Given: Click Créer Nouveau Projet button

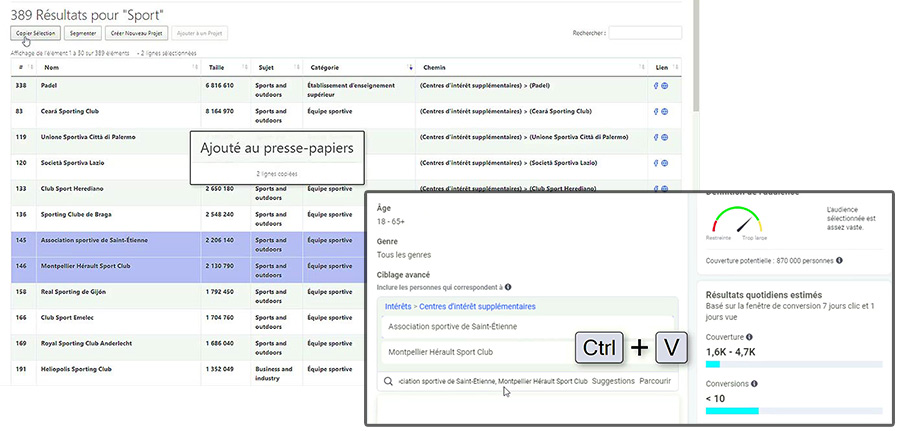Looking at the screenshot, I should (x=137, y=33).
